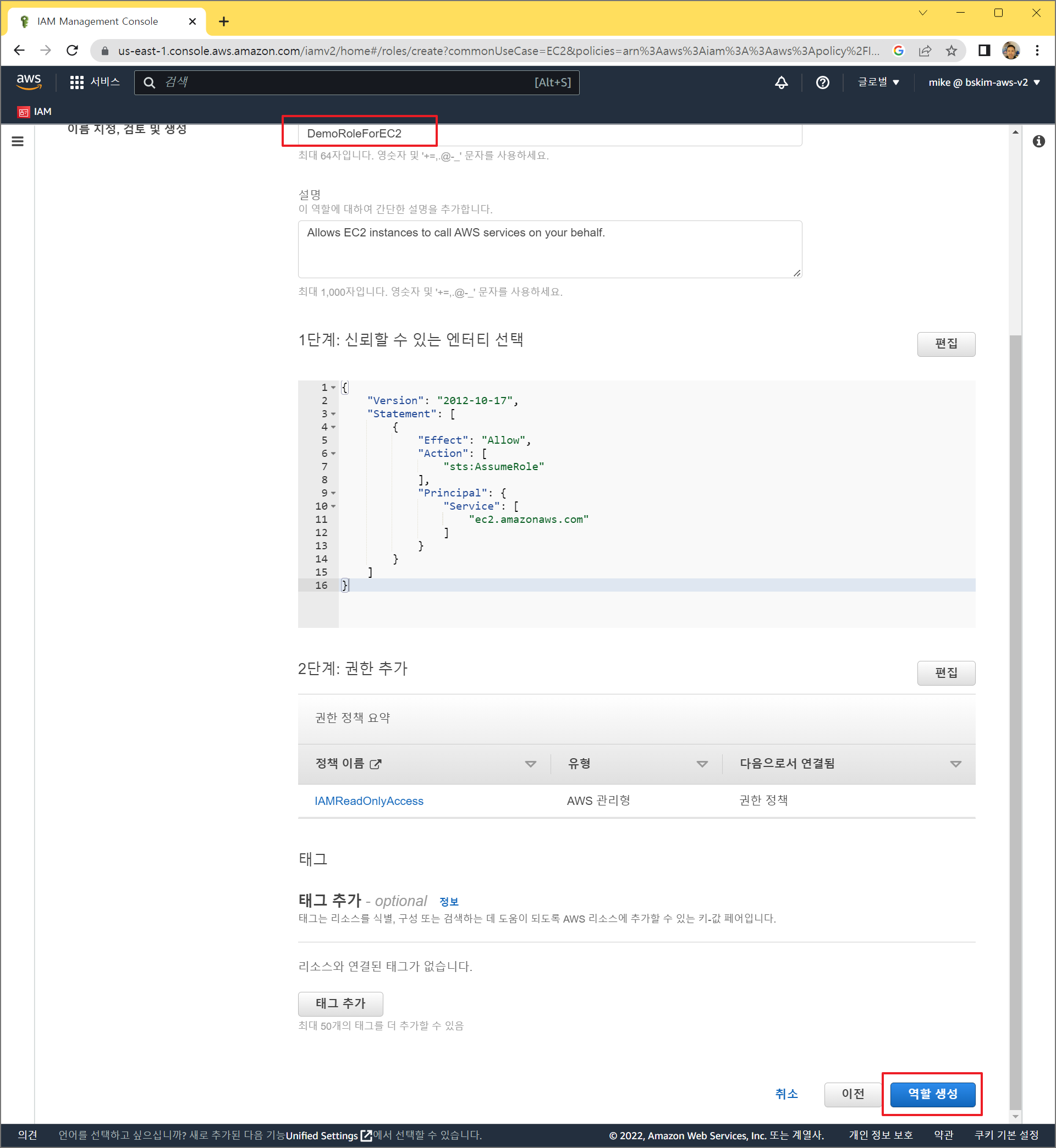The image size is (1056, 1148).
Task: Collapse the Statement fold arrow on line 3
Action: (x=334, y=414)
